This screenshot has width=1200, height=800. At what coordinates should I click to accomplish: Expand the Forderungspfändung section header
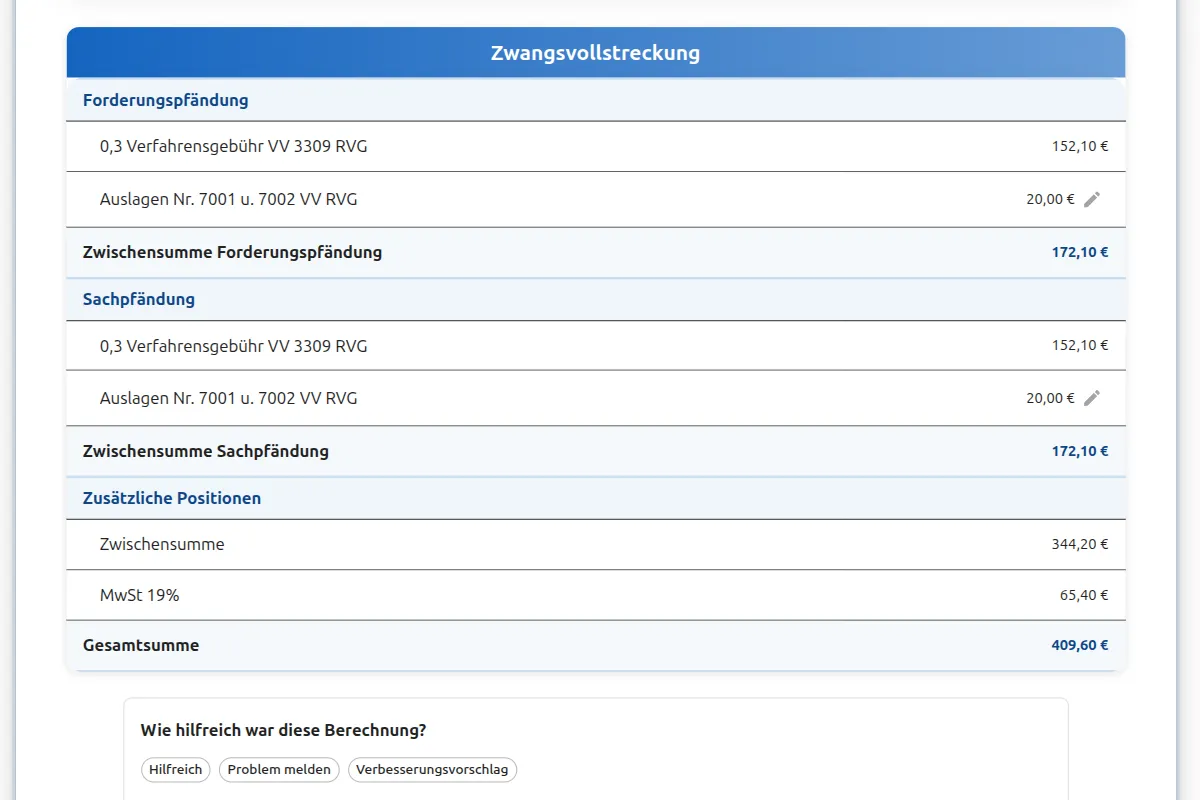pos(166,100)
